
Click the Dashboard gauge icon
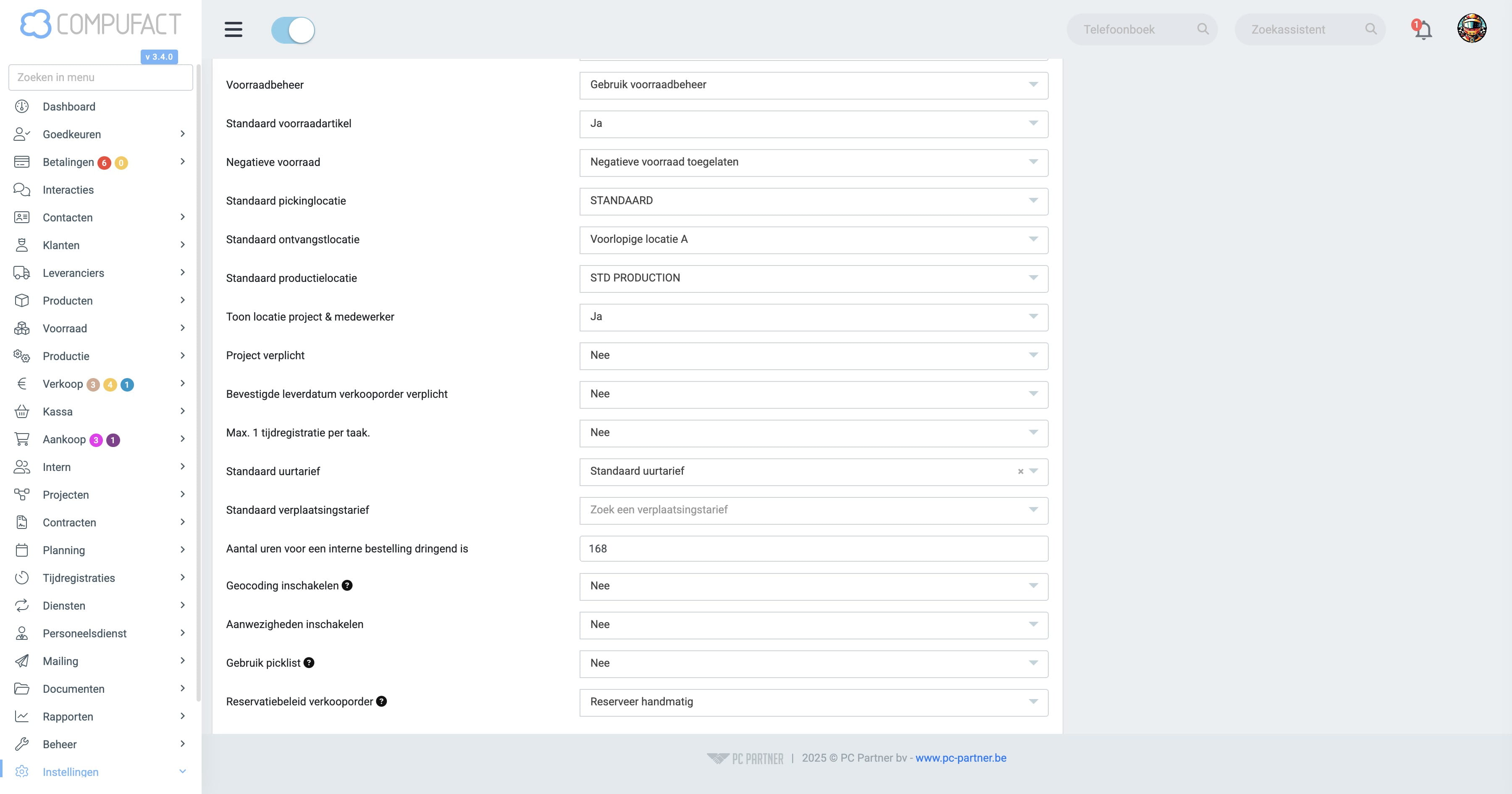[x=22, y=106]
